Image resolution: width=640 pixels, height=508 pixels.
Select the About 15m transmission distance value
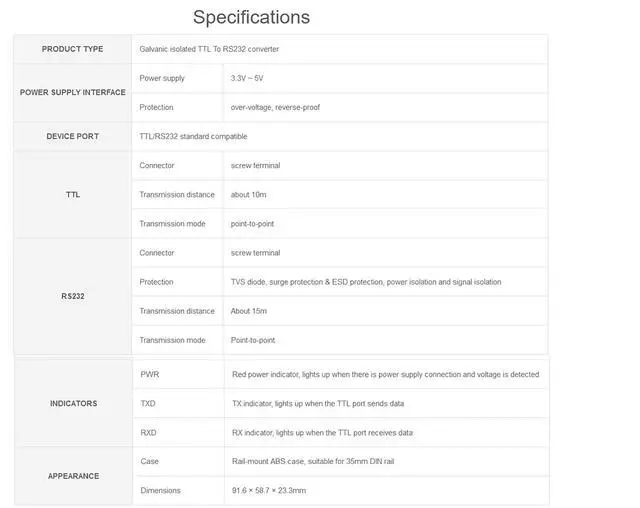(x=249, y=311)
